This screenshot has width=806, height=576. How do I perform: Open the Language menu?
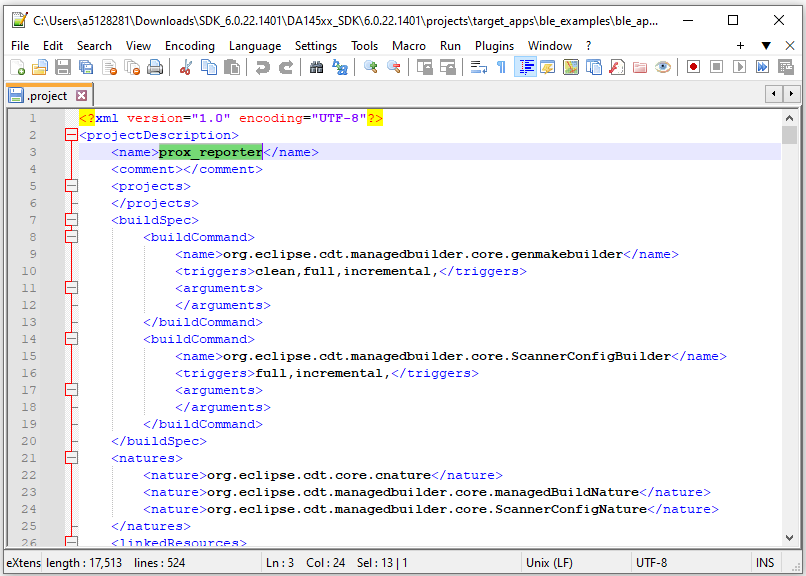coord(255,46)
